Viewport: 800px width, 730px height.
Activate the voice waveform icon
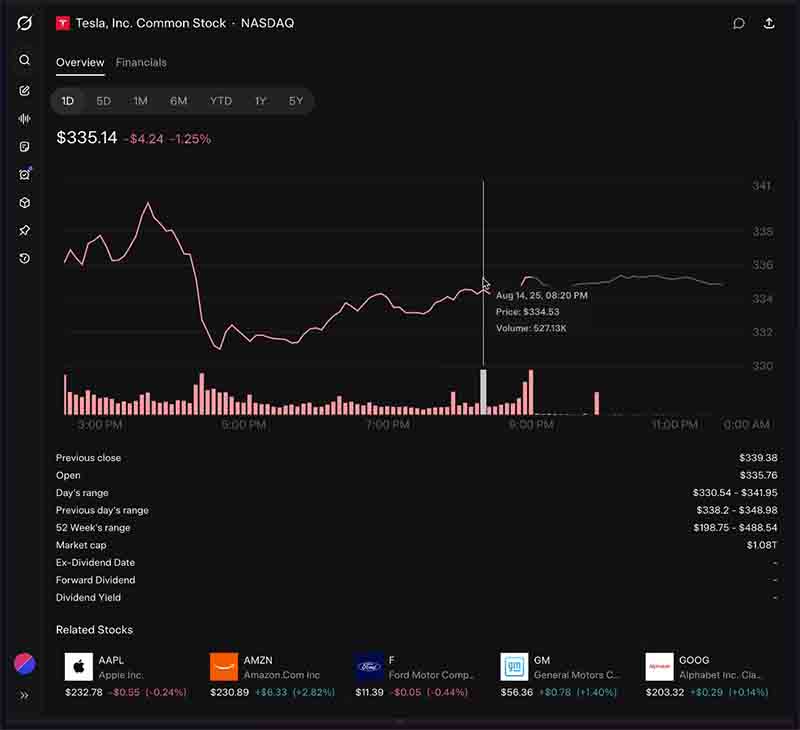[24, 119]
